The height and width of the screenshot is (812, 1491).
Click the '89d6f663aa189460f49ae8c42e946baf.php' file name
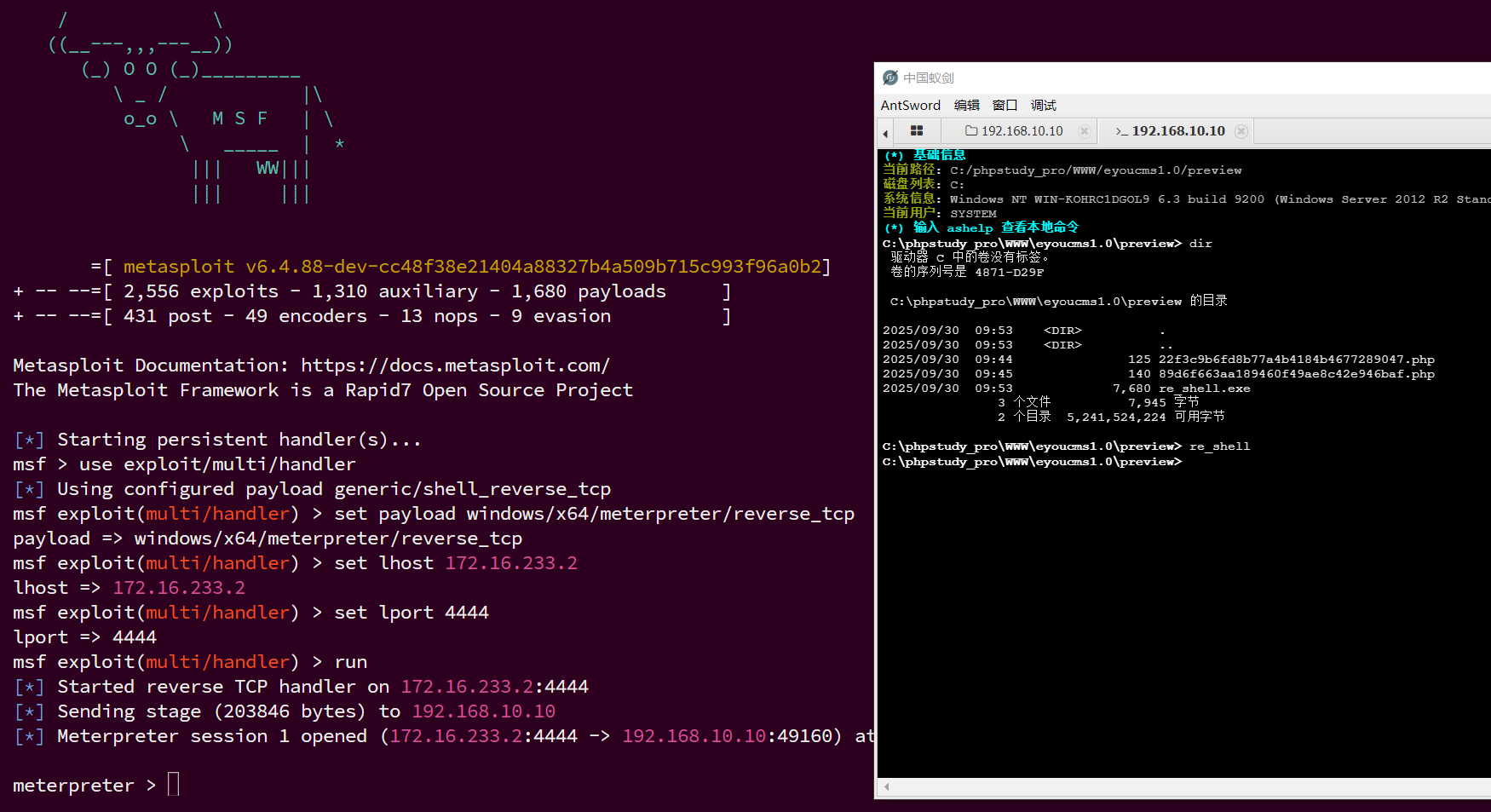1296,373
